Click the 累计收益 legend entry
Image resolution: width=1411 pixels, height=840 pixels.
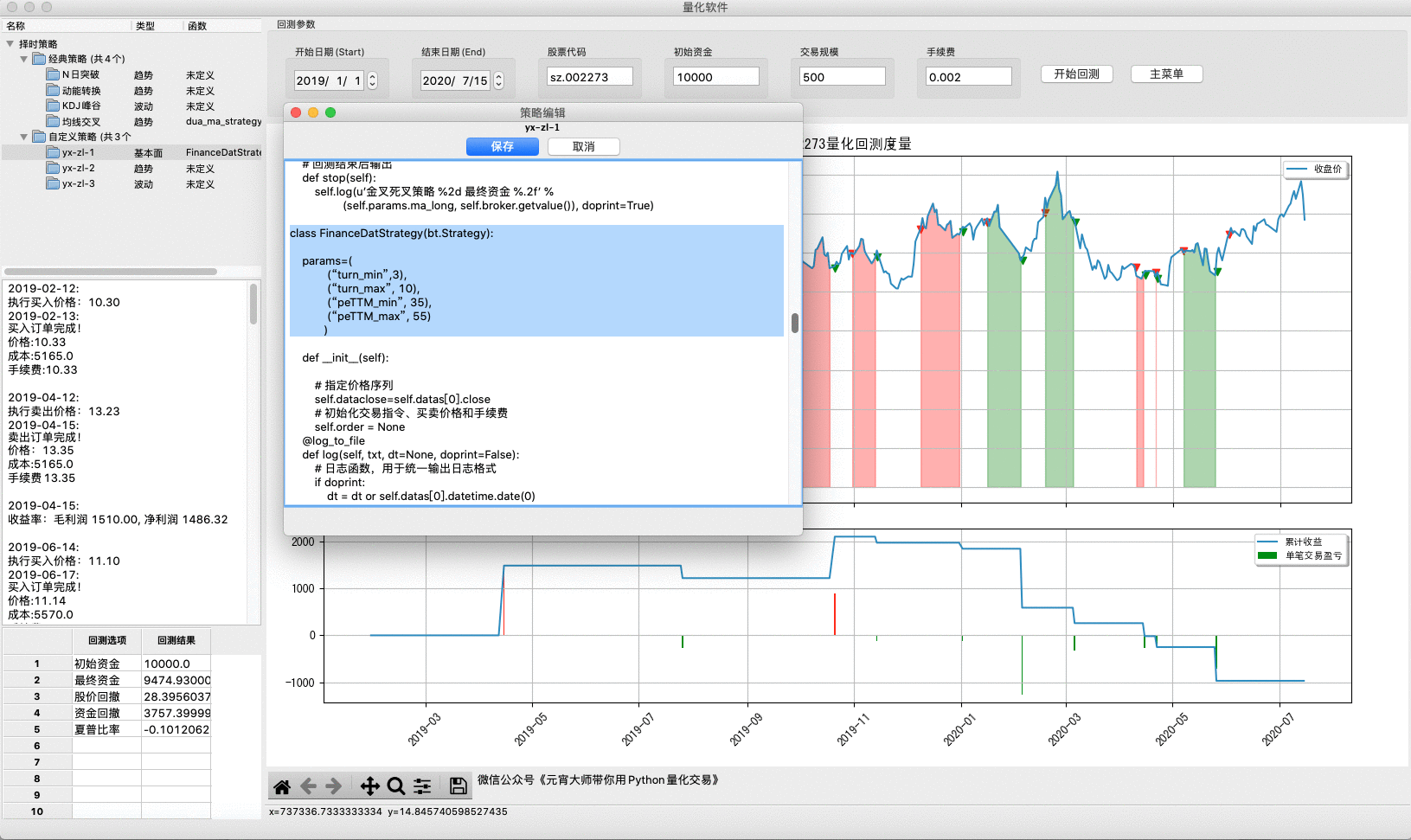coord(1303,542)
